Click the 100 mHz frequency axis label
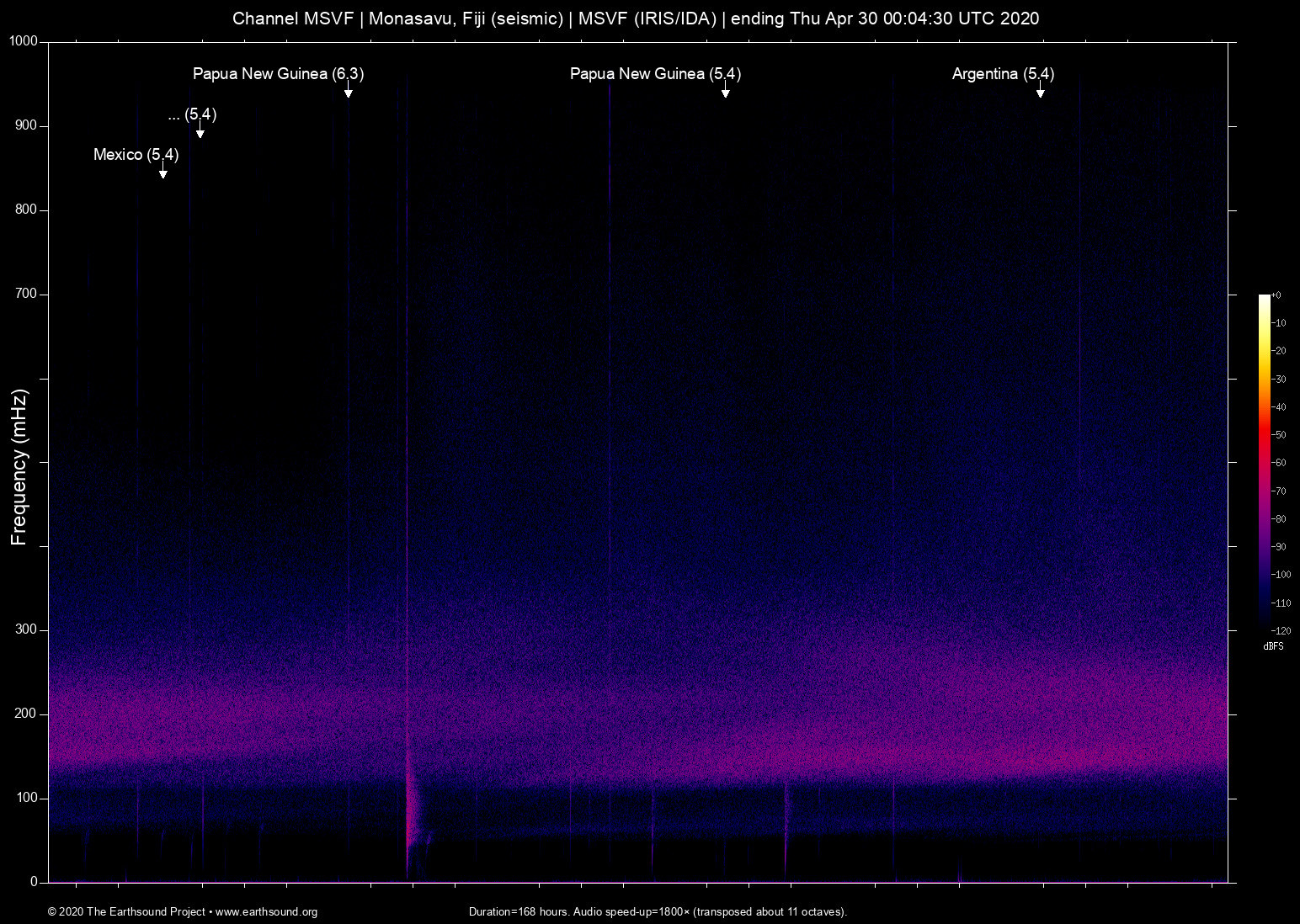Screen dimensions: 1300x924 pos(27,798)
